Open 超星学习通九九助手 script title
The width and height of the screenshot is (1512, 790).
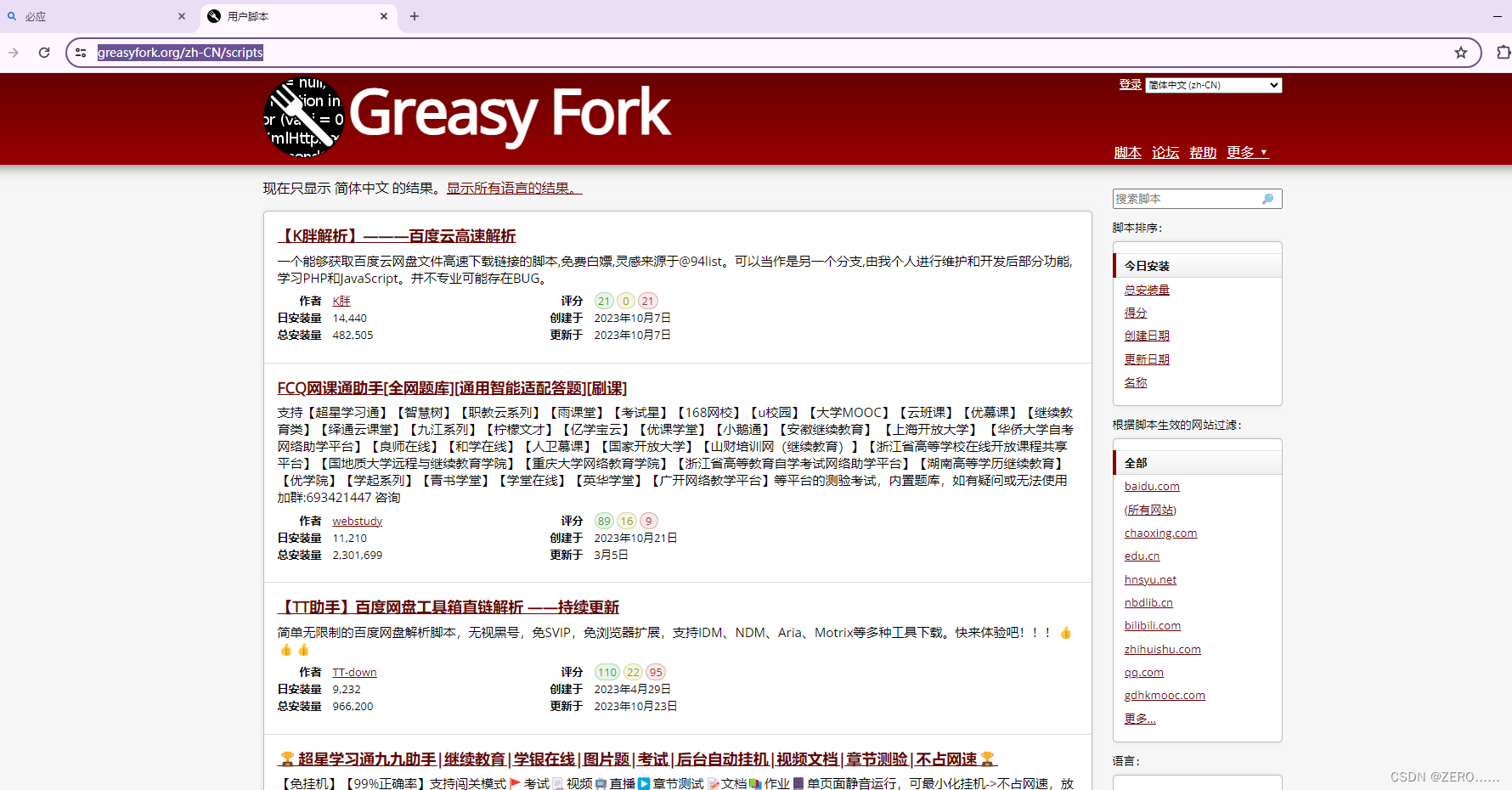(637, 759)
